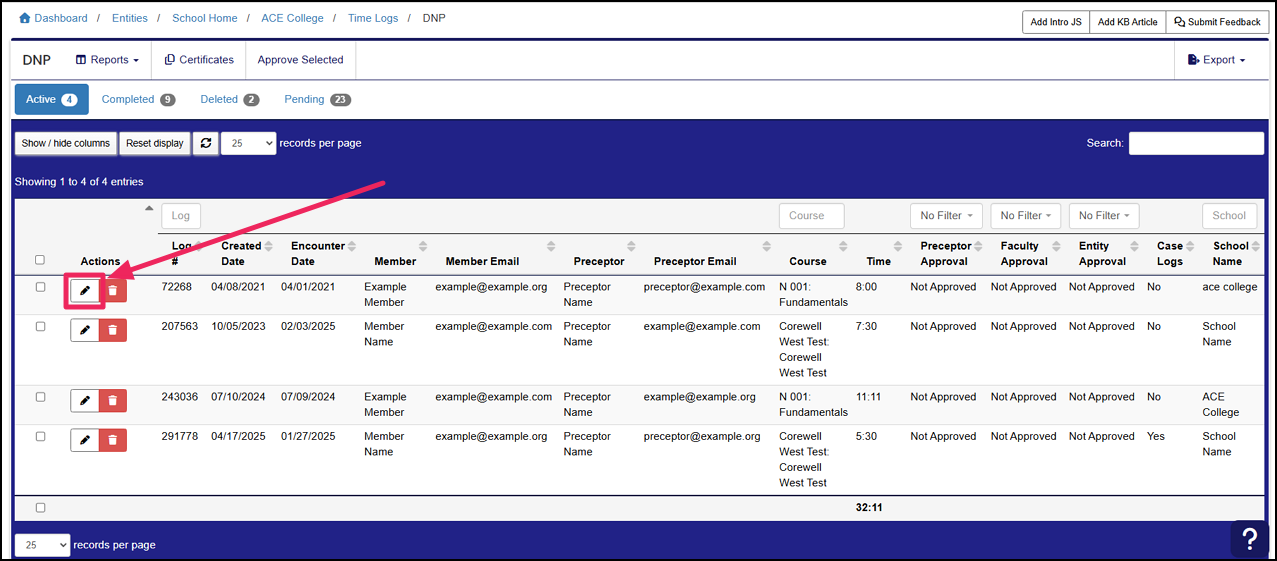Switch to the Active tab

coord(52,99)
